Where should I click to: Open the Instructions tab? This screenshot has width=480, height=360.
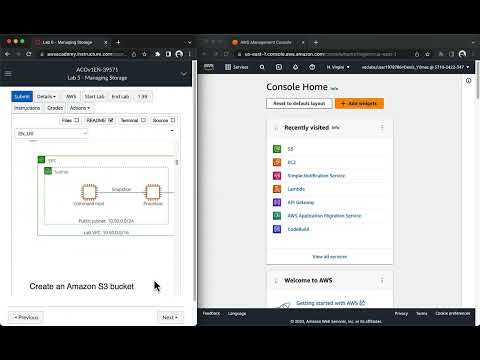(27, 108)
